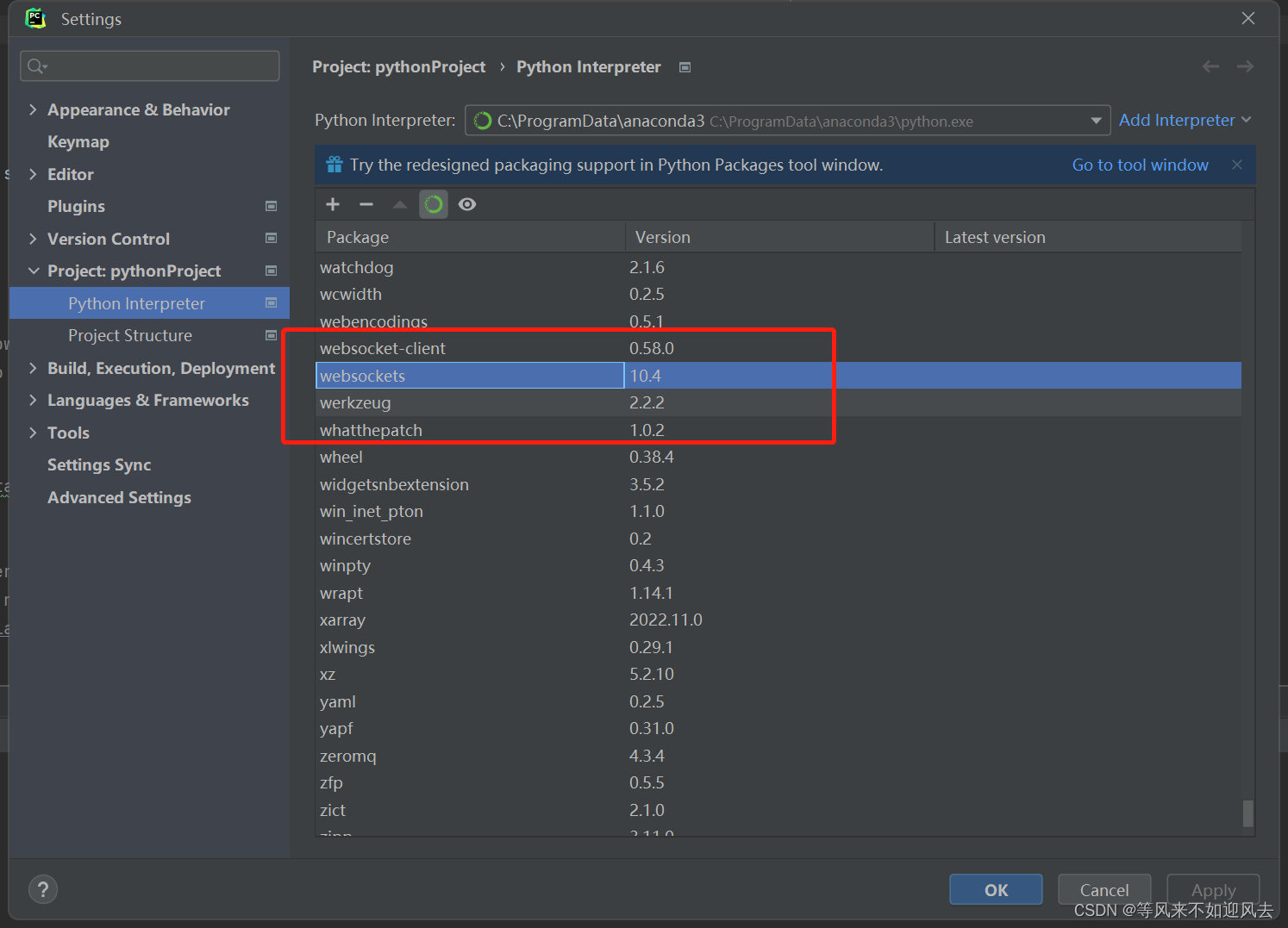
Task: Click the Version column header
Action: 779,237
